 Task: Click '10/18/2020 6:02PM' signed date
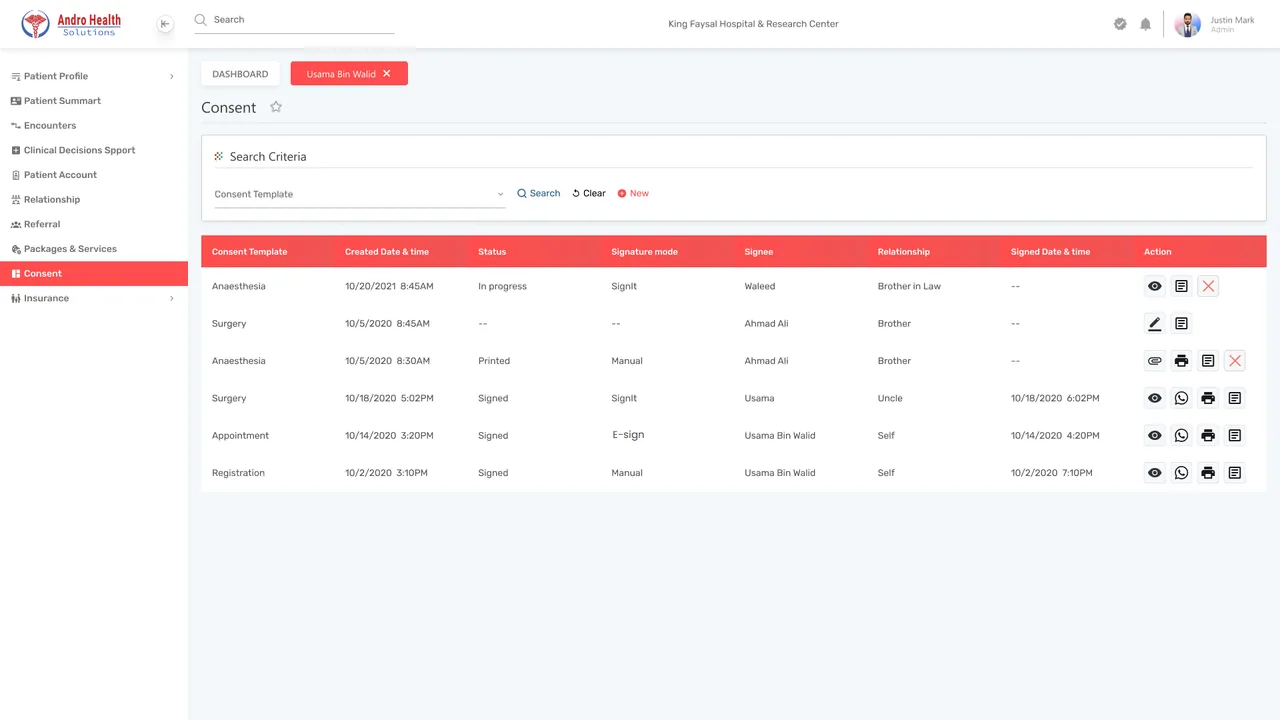pos(1055,398)
